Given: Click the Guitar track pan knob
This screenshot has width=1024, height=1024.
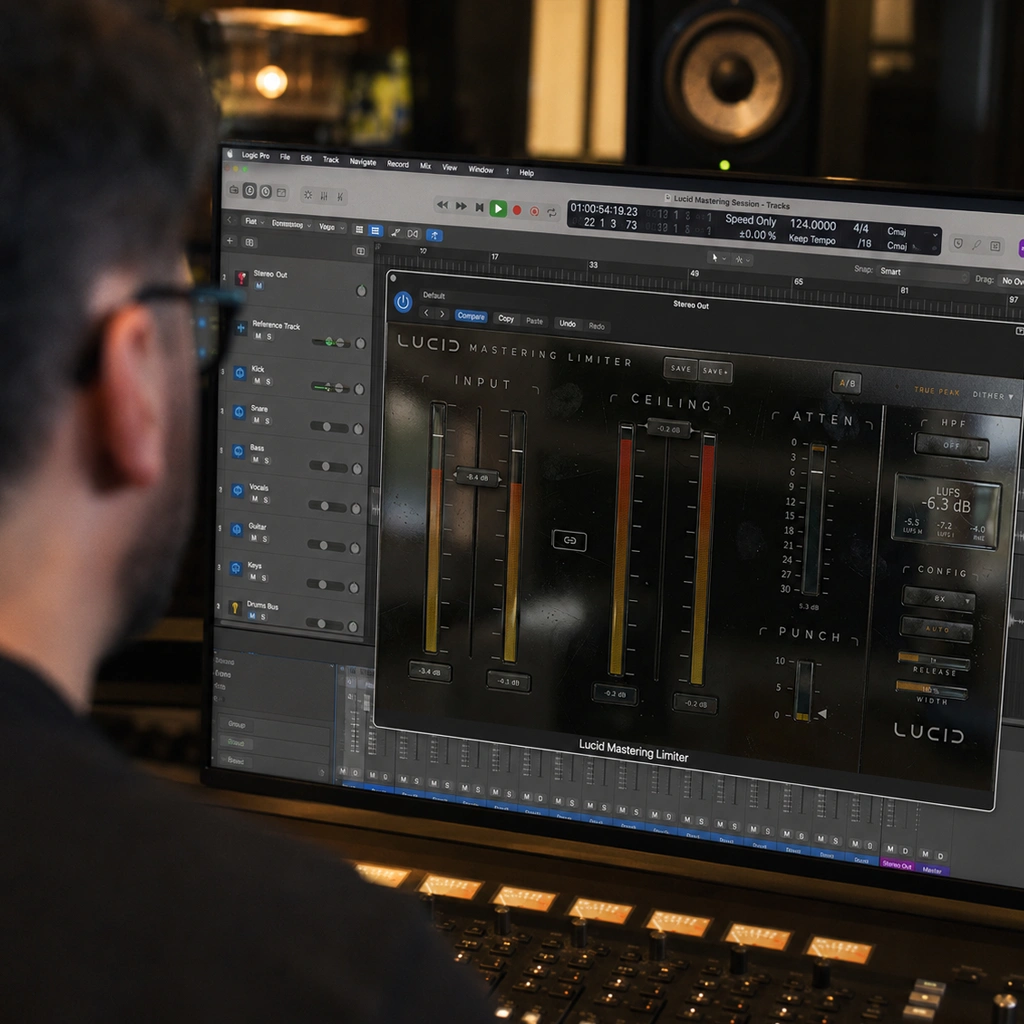Looking at the screenshot, I should coord(355,548).
